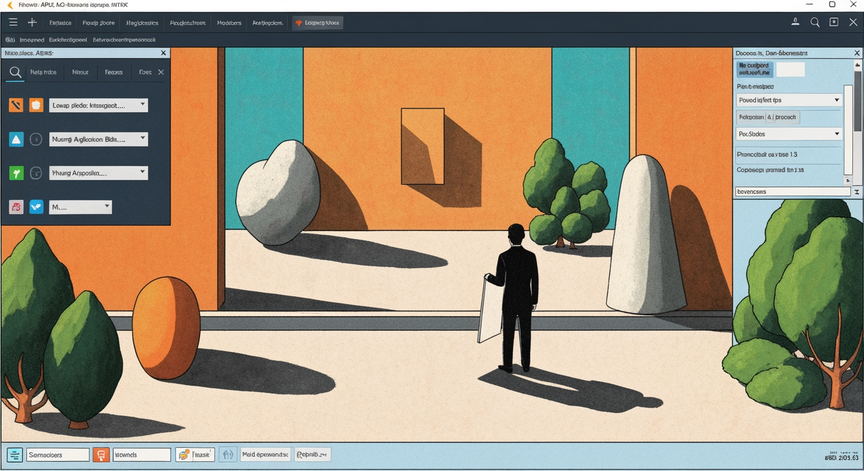Click the X icon at the top toolbar's far right
Screen dimensions: 864x471
[853, 22]
